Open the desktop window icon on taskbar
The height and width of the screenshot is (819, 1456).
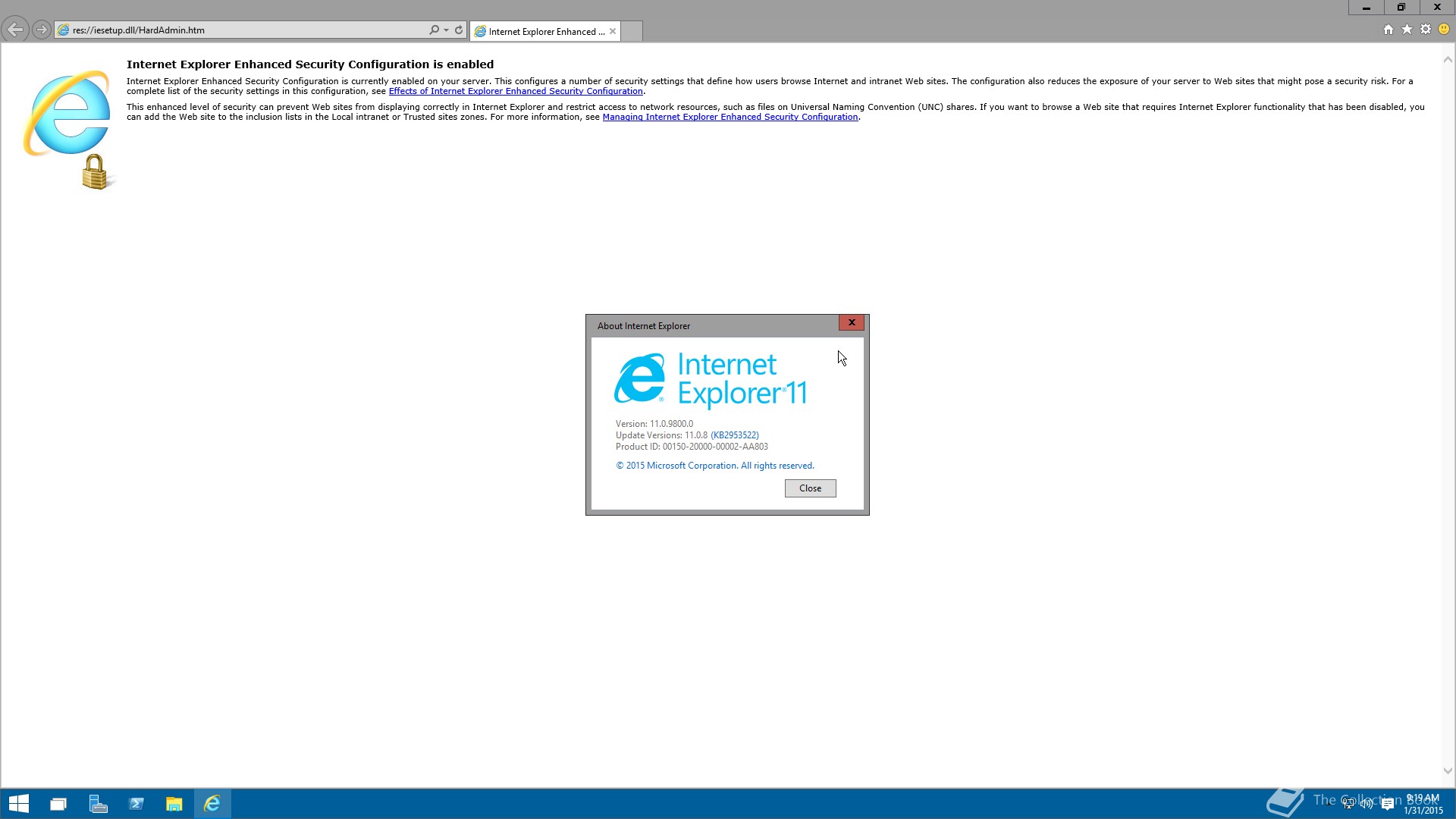[x=58, y=804]
